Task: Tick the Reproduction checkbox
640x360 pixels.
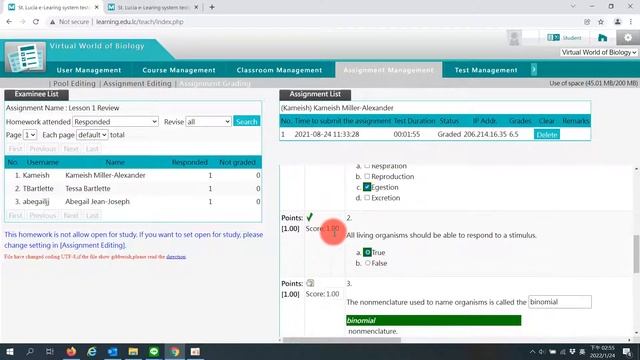Action: click(367, 176)
